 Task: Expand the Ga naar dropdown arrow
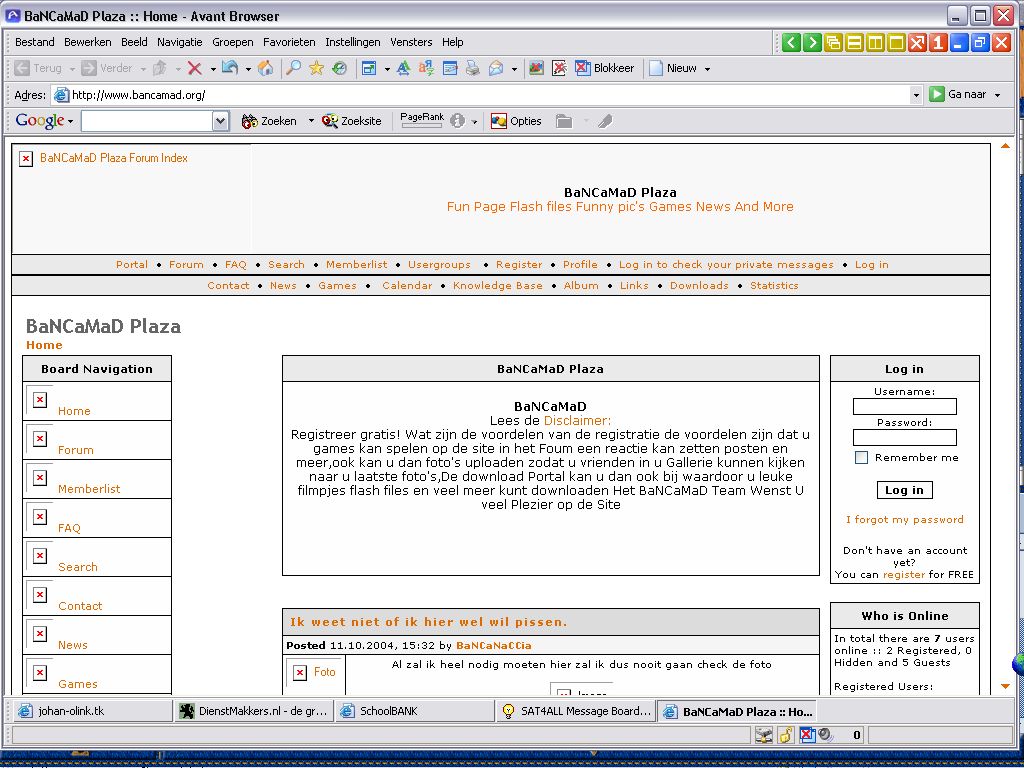coord(997,95)
